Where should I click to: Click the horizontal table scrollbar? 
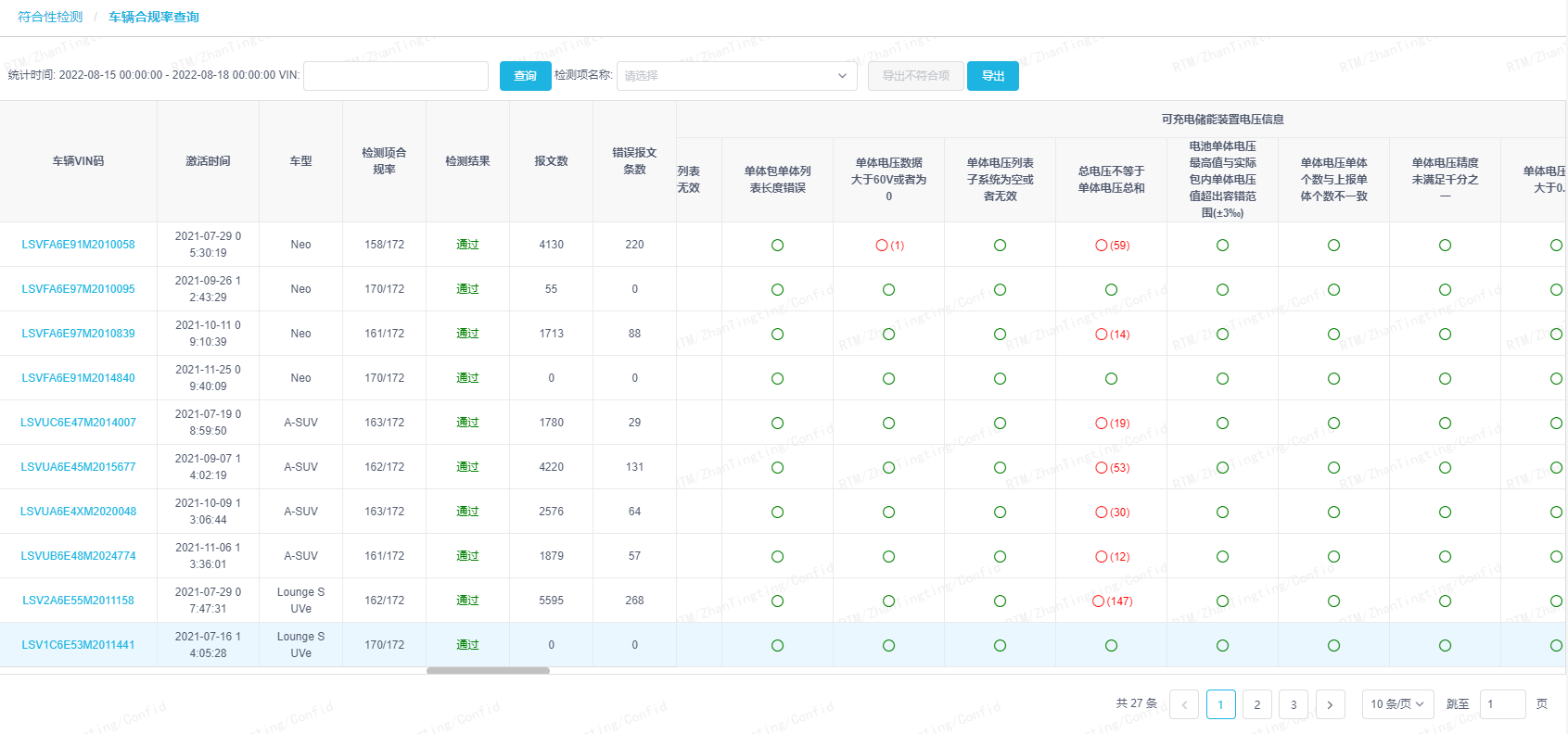point(488,670)
